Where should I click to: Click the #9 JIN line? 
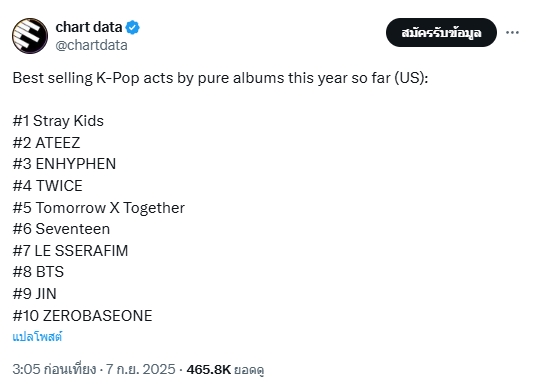pyautogui.click(x=35, y=294)
